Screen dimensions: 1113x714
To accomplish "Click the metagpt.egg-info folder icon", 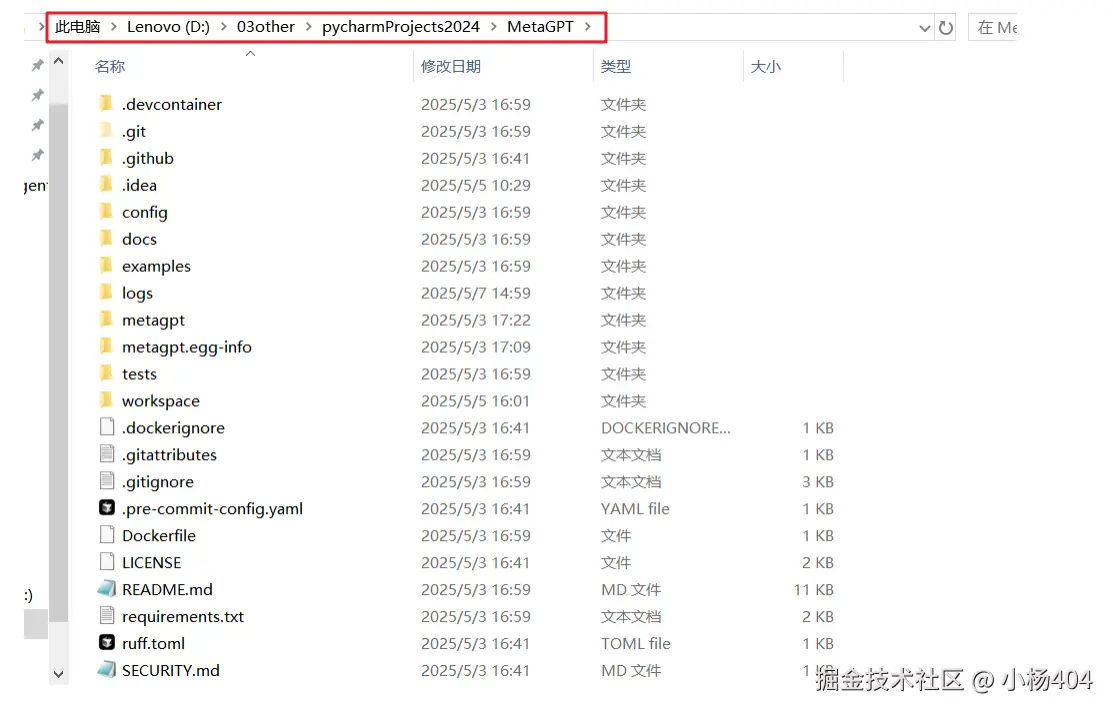I will pyautogui.click(x=106, y=346).
